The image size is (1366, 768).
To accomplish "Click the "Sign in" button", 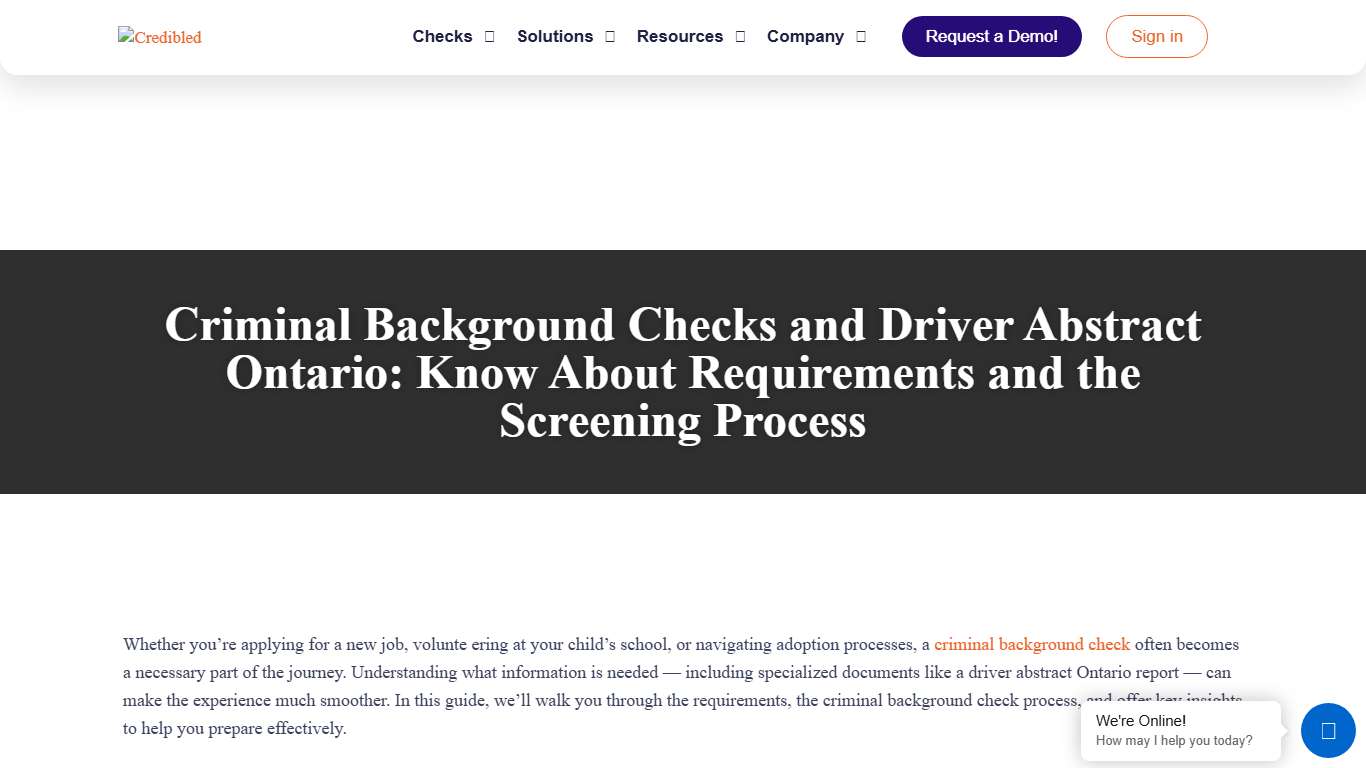I will click(x=1156, y=36).
